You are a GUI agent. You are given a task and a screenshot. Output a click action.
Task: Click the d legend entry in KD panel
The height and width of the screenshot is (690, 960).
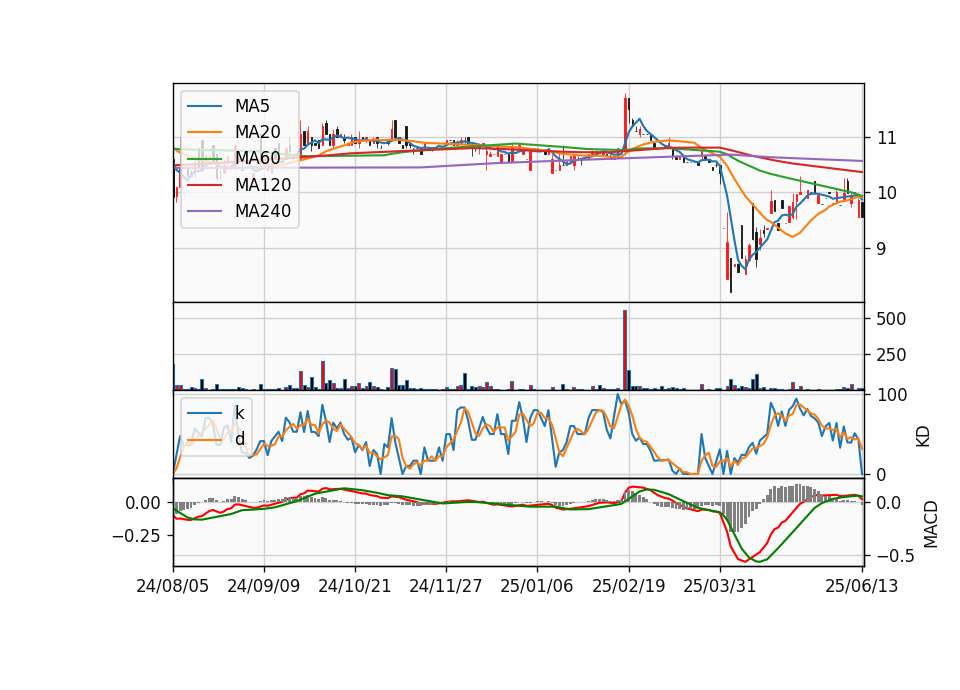tap(240, 438)
